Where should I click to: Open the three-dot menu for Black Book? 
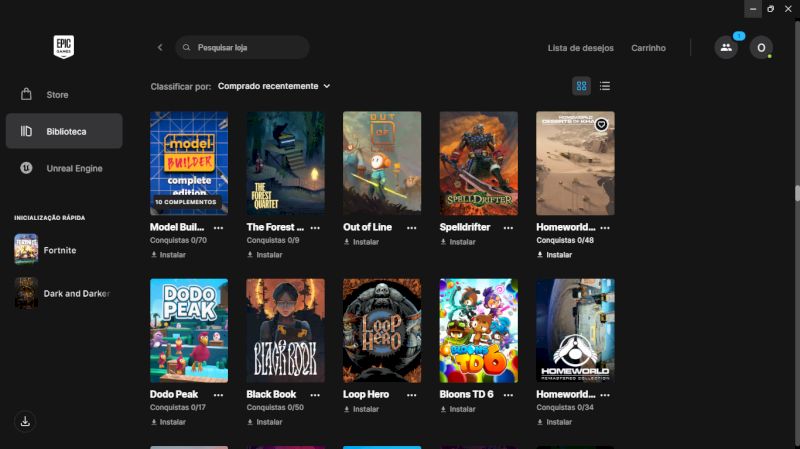pyautogui.click(x=315, y=395)
